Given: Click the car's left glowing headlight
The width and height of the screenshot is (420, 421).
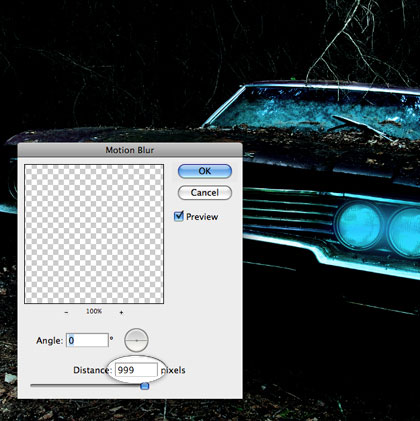Looking at the screenshot, I should [x=359, y=225].
